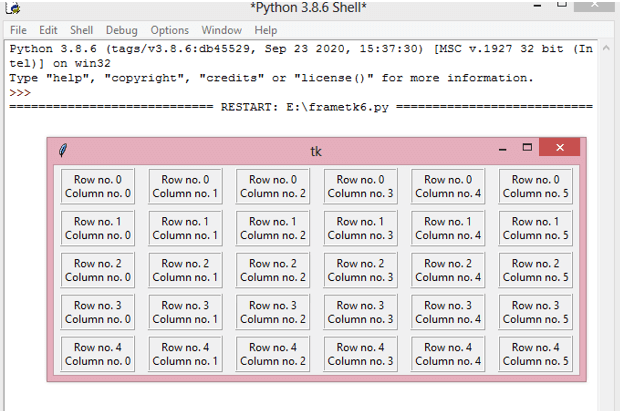620x411 pixels.
Task: Choose the Row no. 4 Column no. 1 button
Action: click(185, 354)
